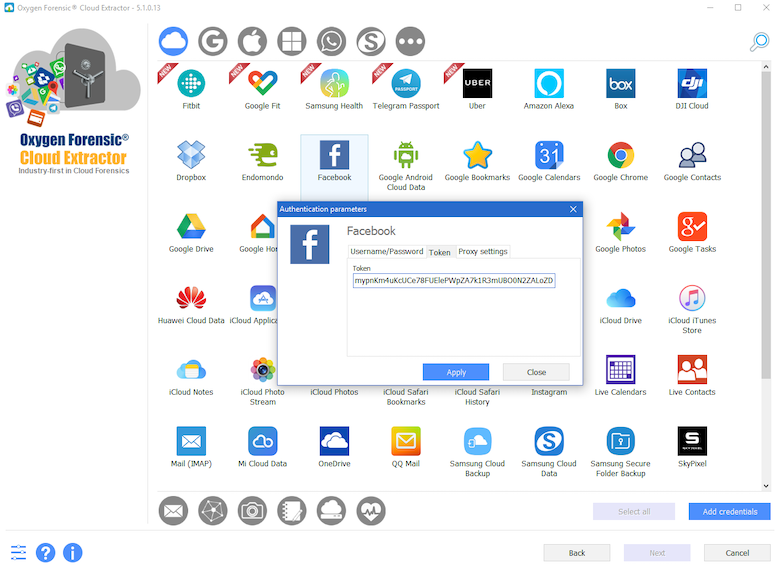The width and height of the screenshot is (780, 570).
Task: Choose the Mi Cloud Data service
Action: click(x=263, y=441)
